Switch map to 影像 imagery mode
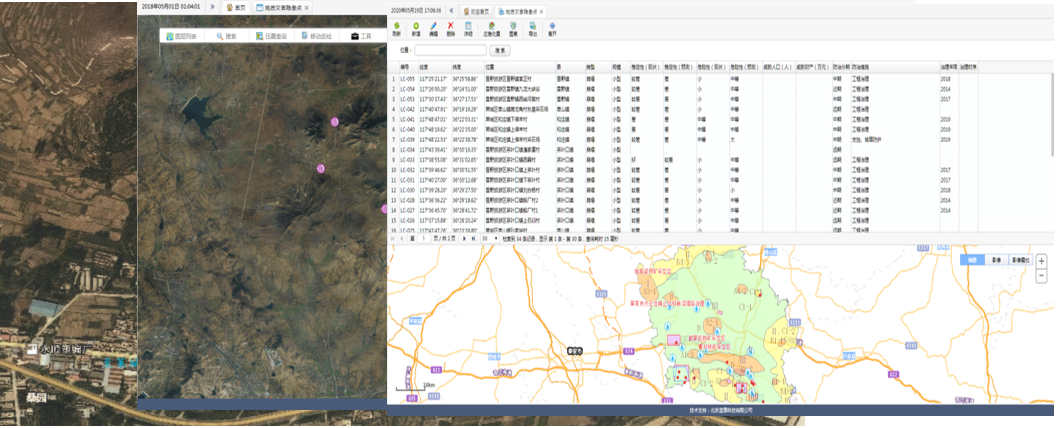Screen dimensions: 1064x428 coord(995,260)
